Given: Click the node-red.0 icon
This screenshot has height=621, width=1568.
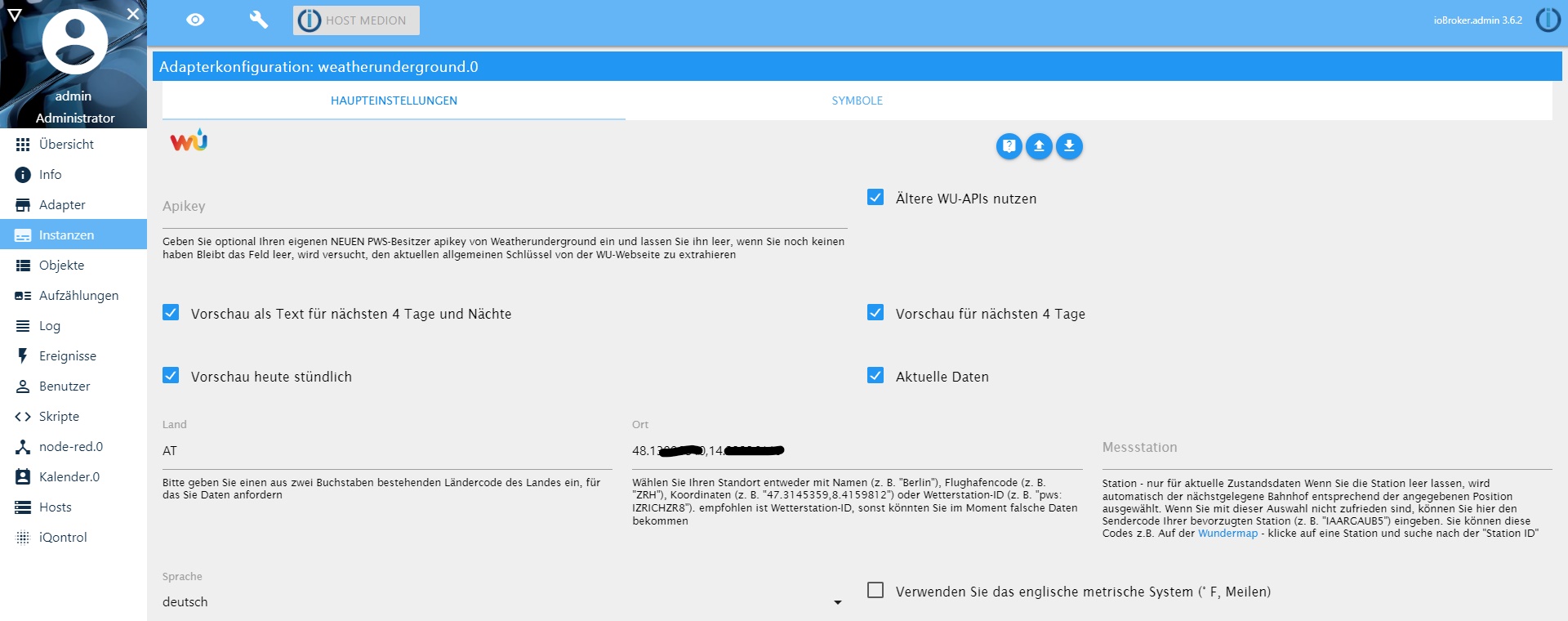Looking at the screenshot, I should (23, 447).
